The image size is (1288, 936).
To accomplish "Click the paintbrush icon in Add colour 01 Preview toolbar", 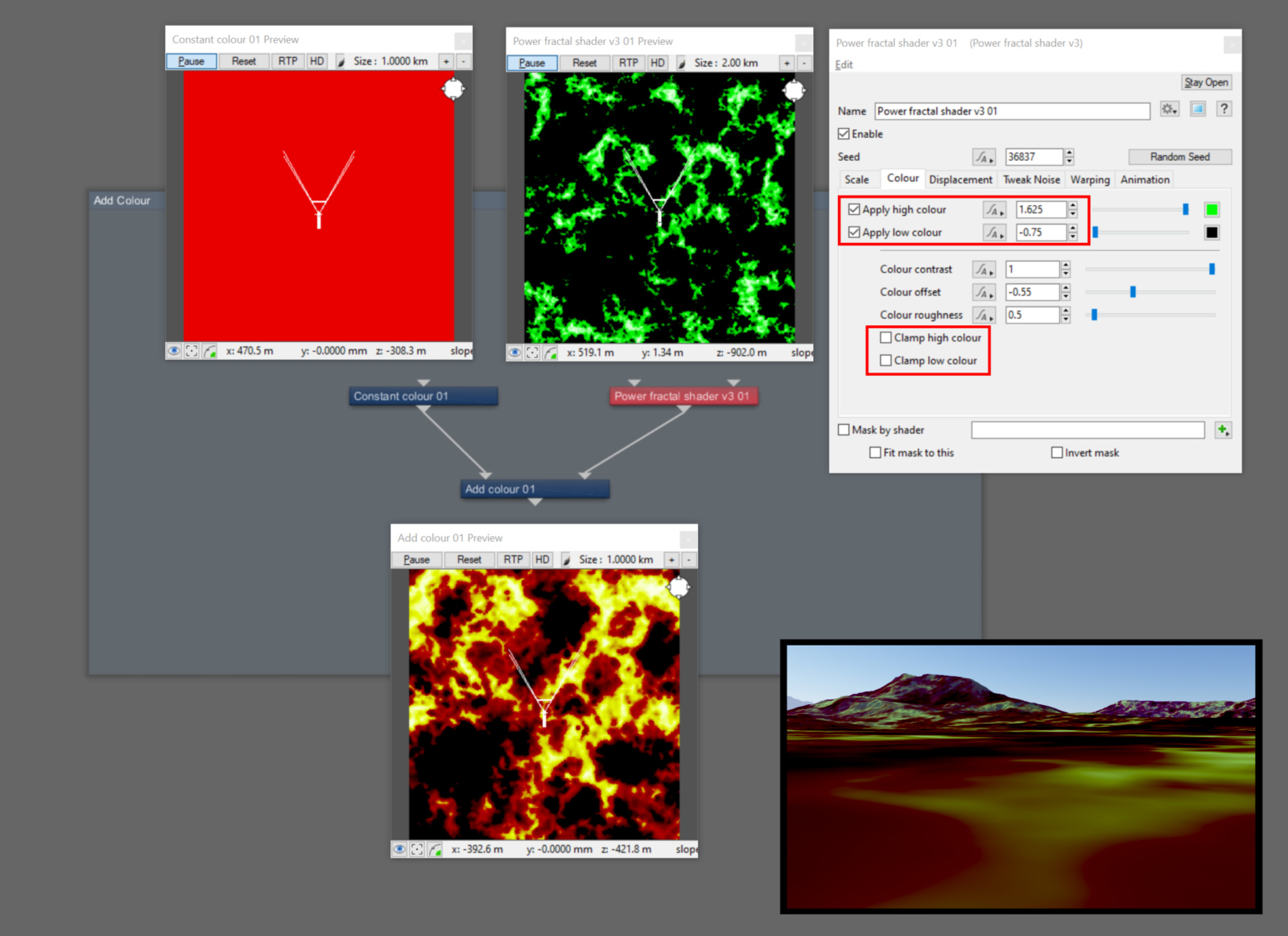I will pyautogui.click(x=566, y=559).
